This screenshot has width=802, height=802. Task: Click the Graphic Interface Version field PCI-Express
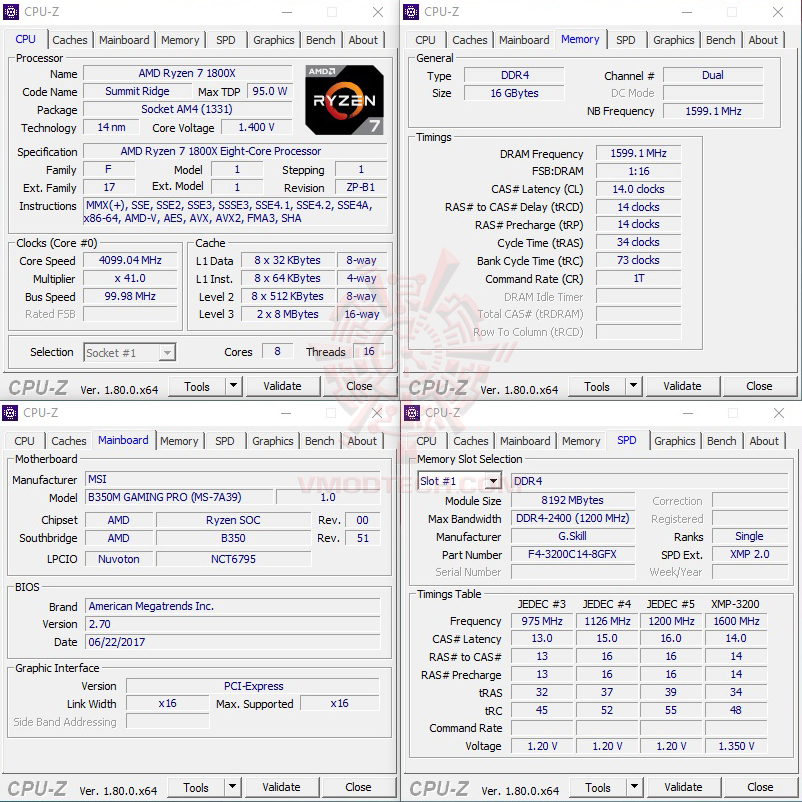click(x=253, y=686)
